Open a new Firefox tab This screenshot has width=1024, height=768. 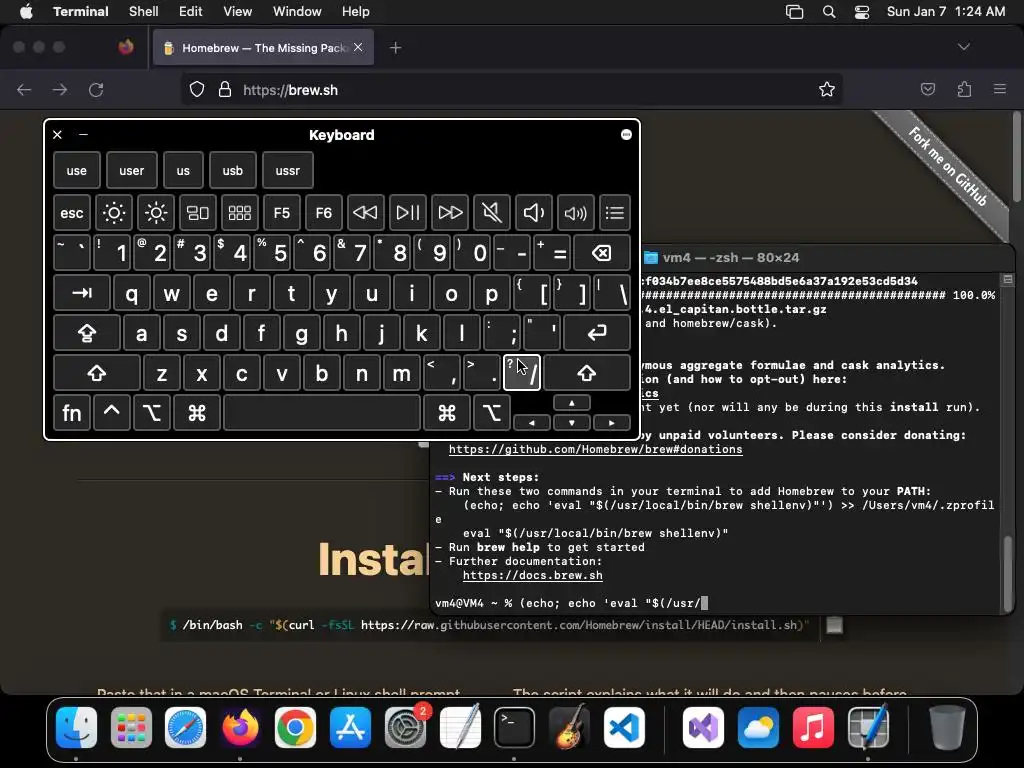pos(395,48)
